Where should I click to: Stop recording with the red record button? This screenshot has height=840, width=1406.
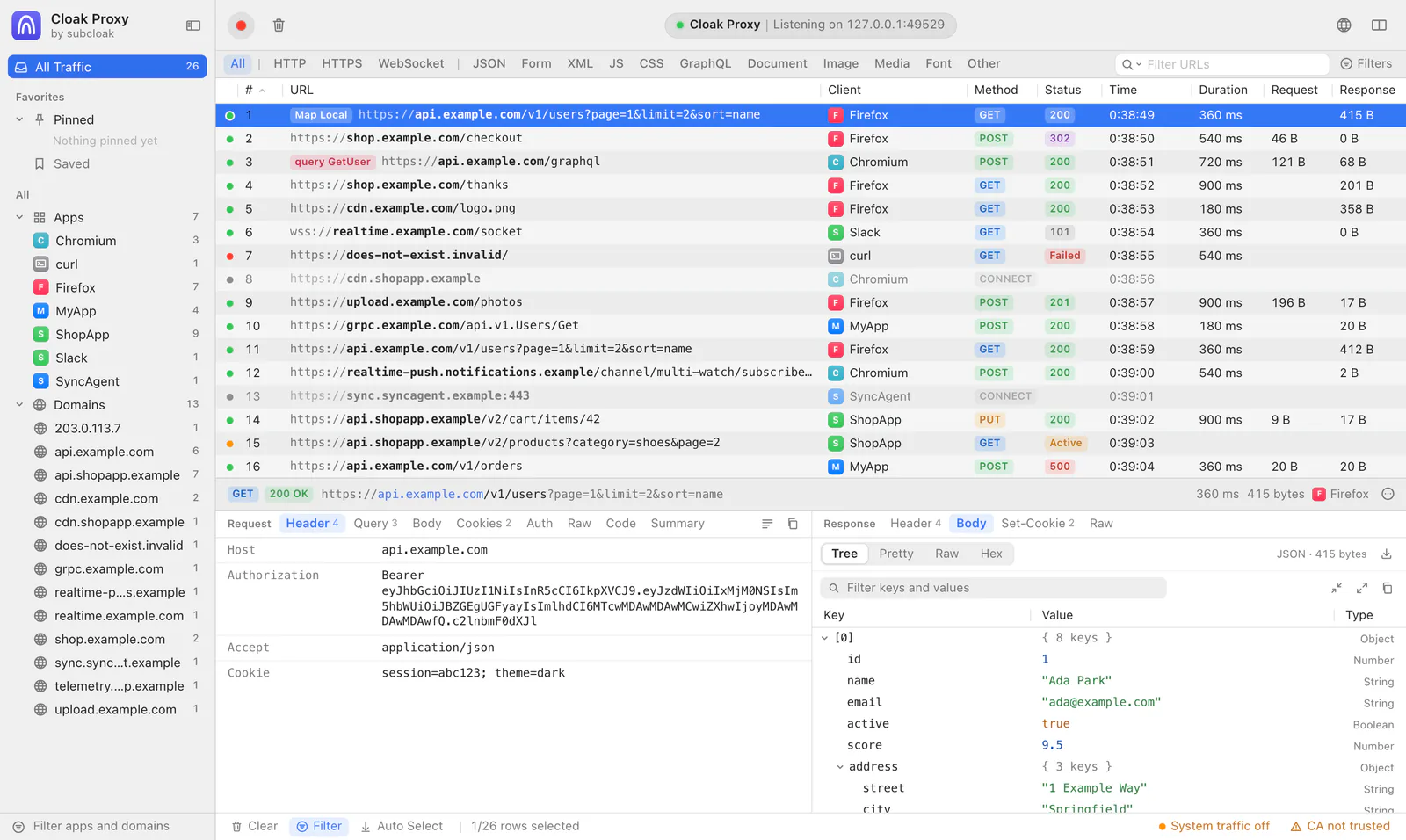click(241, 25)
